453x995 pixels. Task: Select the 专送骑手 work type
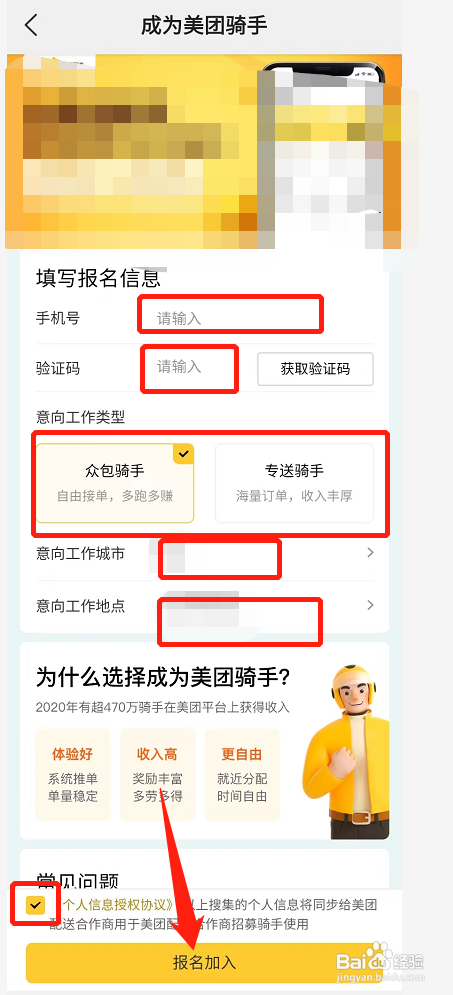pos(294,483)
